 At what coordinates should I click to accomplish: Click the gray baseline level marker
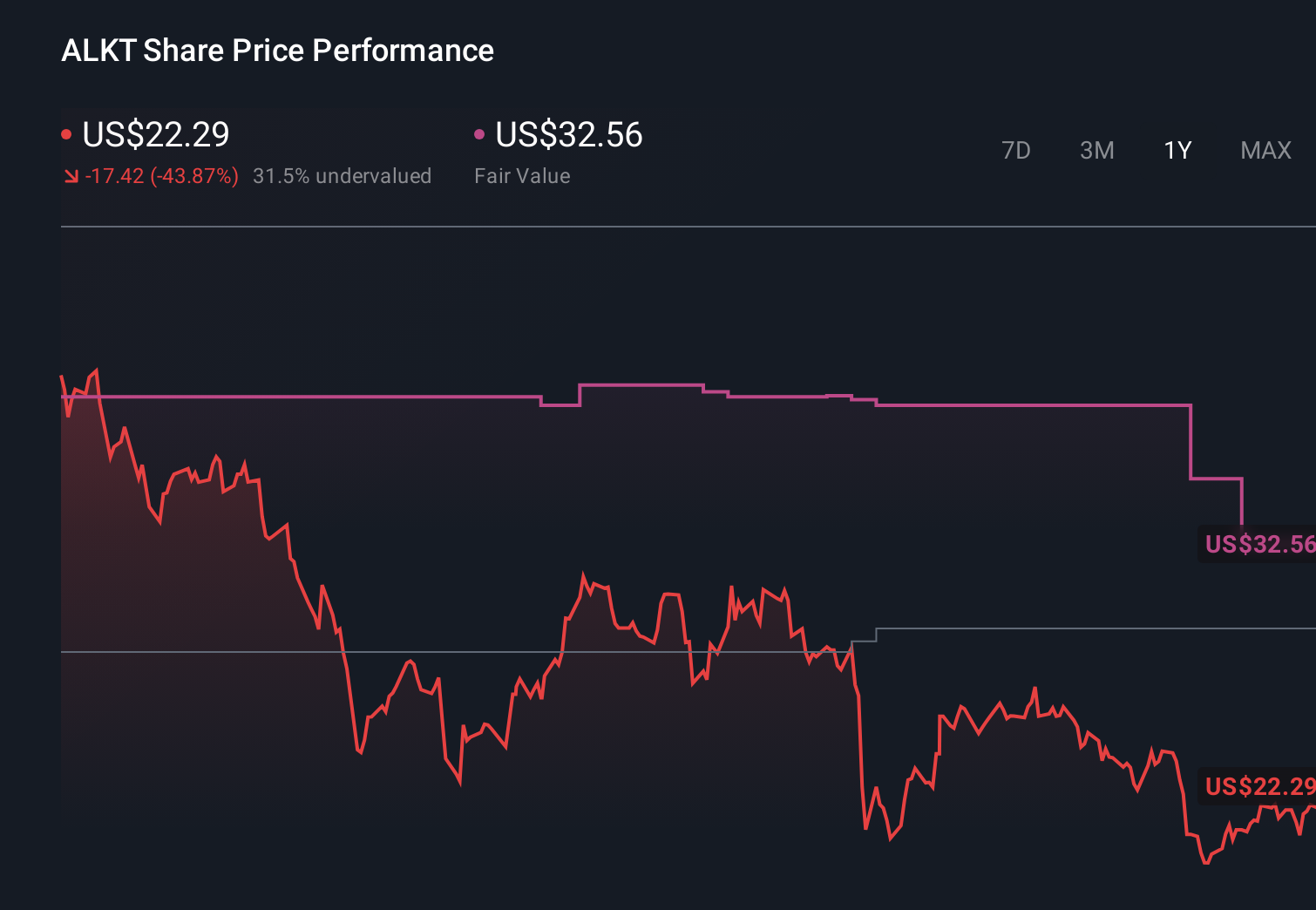pyautogui.click(x=261, y=650)
